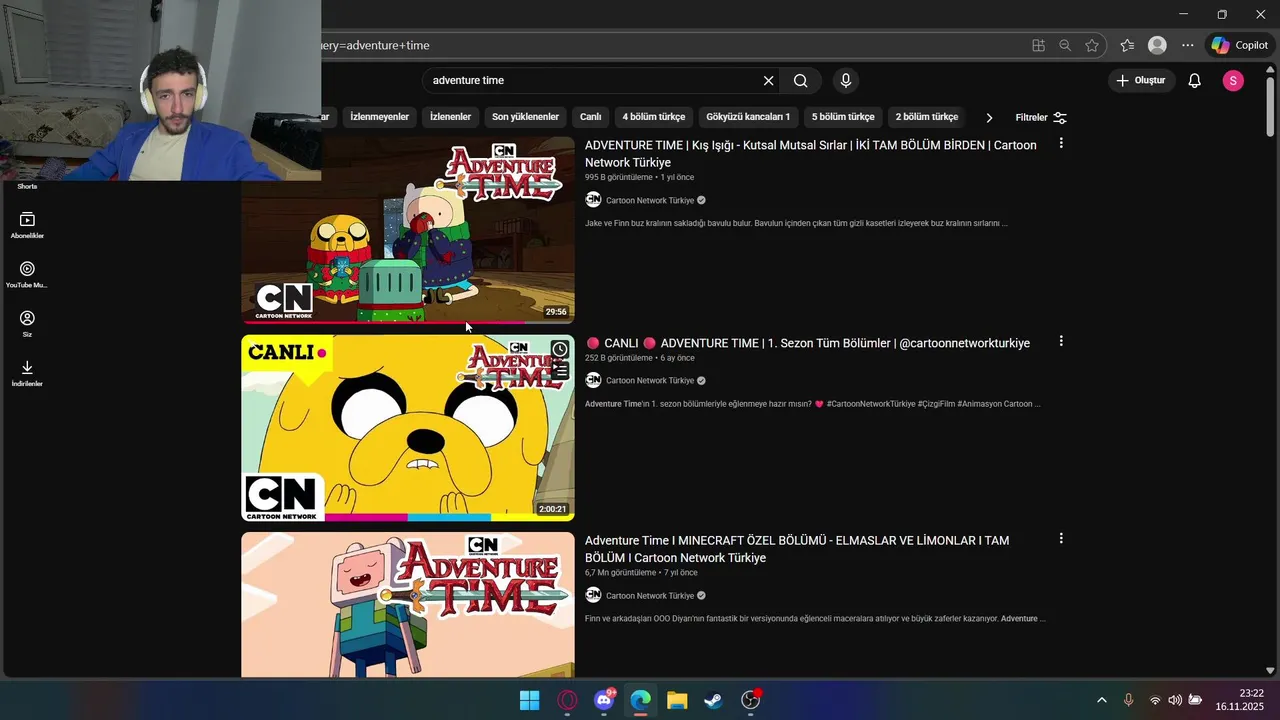Open Cartoon Network Türkiye under MINECRAFT video

[650, 595]
